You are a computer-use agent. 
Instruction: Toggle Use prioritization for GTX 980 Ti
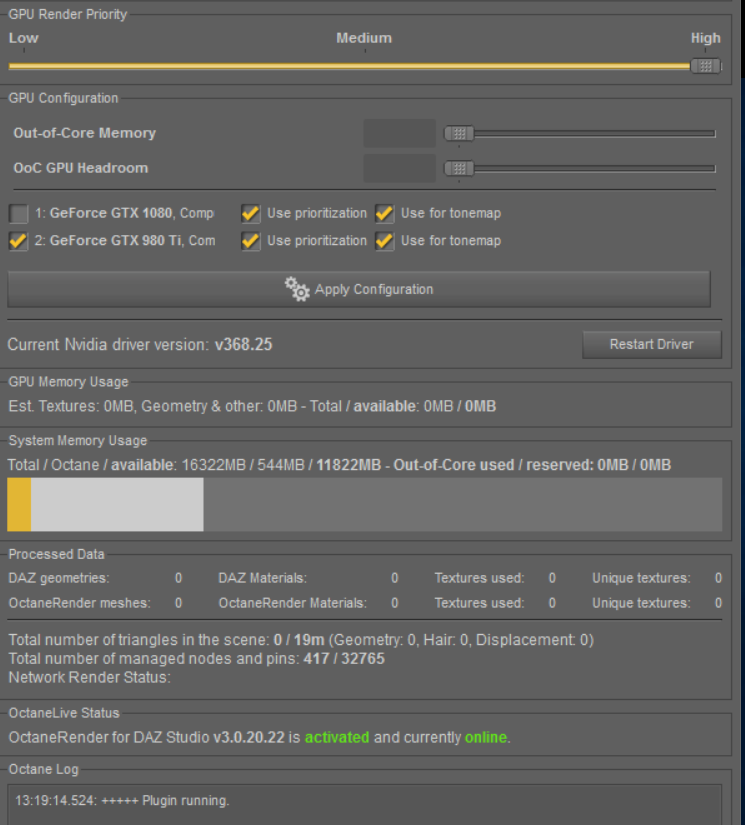coord(251,241)
